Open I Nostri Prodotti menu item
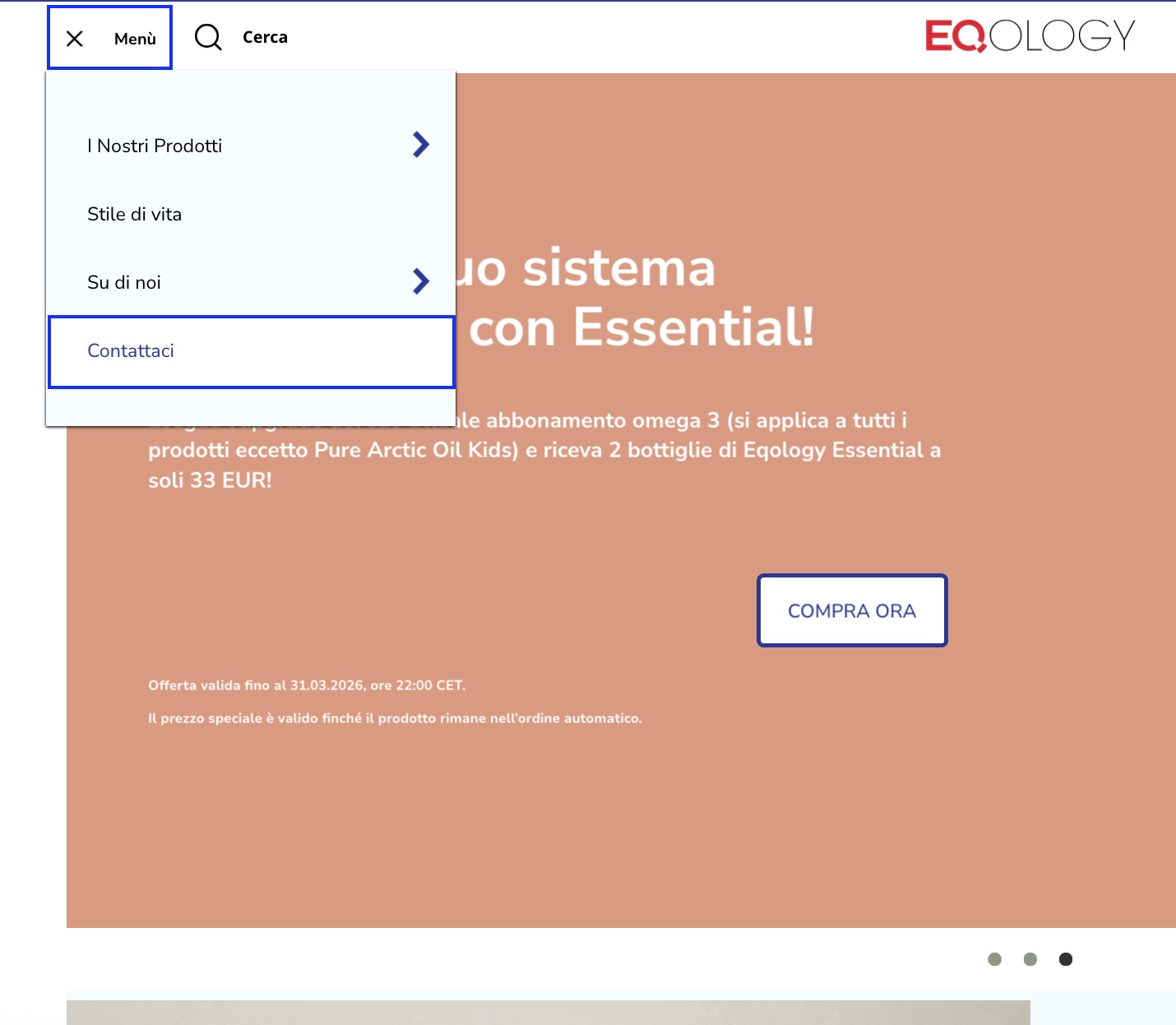This screenshot has height=1025, width=1176. pyautogui.click(x=155, y=146)
